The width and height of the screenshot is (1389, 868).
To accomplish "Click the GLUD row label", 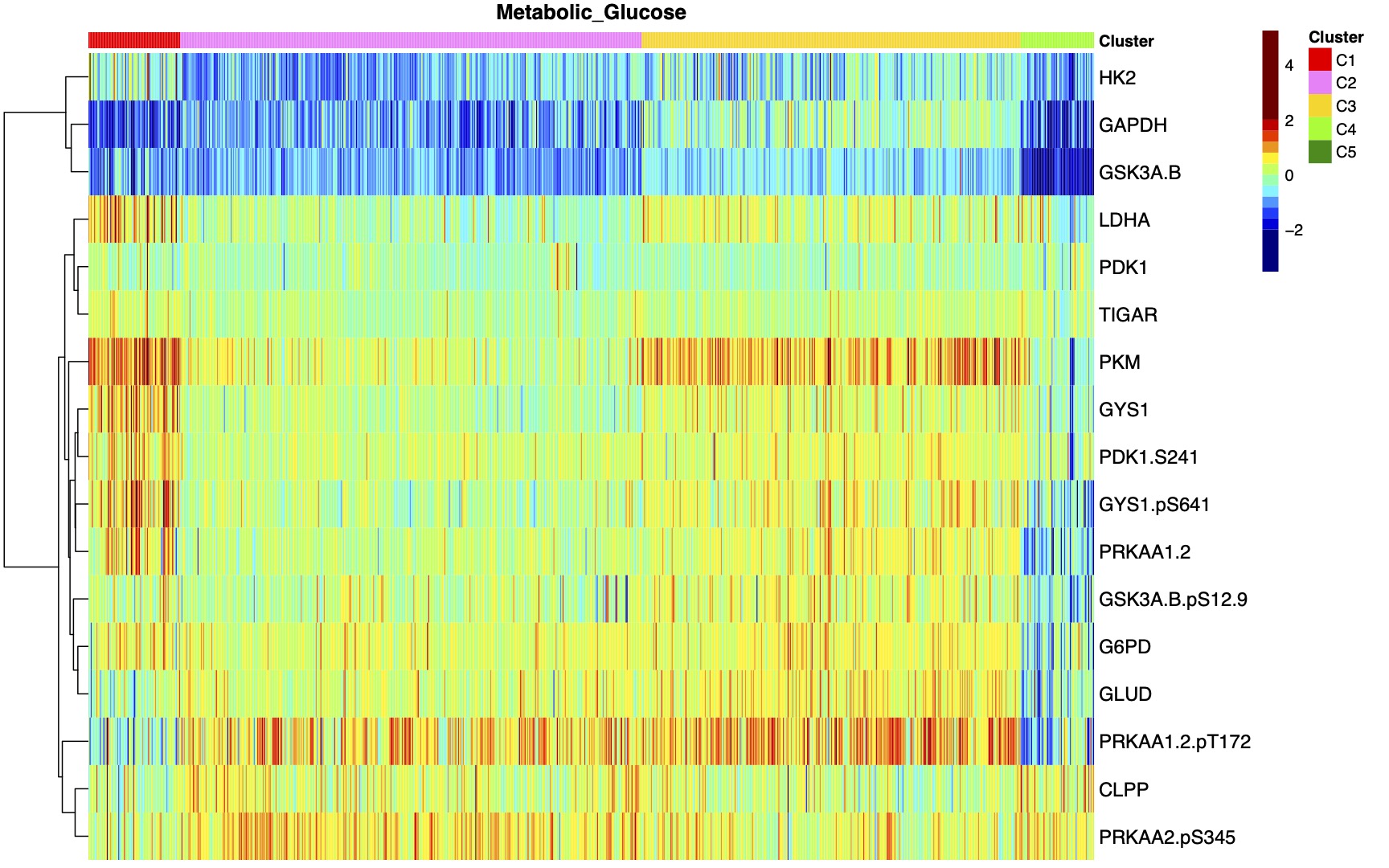I will coord(1125,694).
